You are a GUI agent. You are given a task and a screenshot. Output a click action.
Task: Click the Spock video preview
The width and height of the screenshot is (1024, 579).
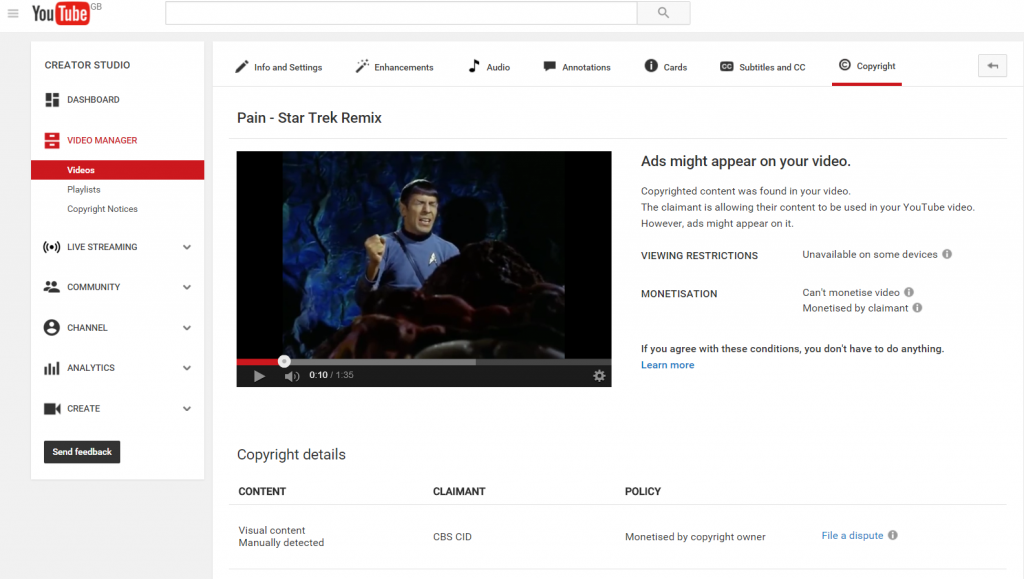(424, 255)
